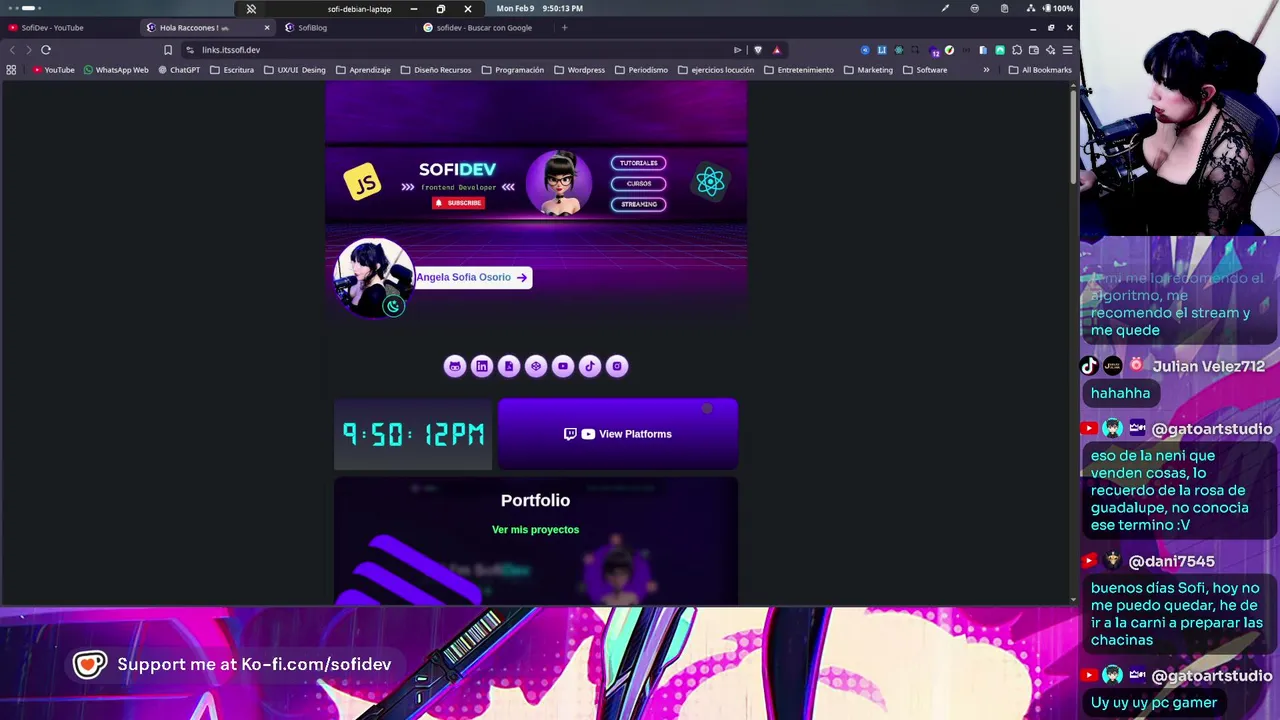Click the phone badge on profile photo
This screenshot has height=720, width=1280.
pyautogui.click(x=393, y=307)
